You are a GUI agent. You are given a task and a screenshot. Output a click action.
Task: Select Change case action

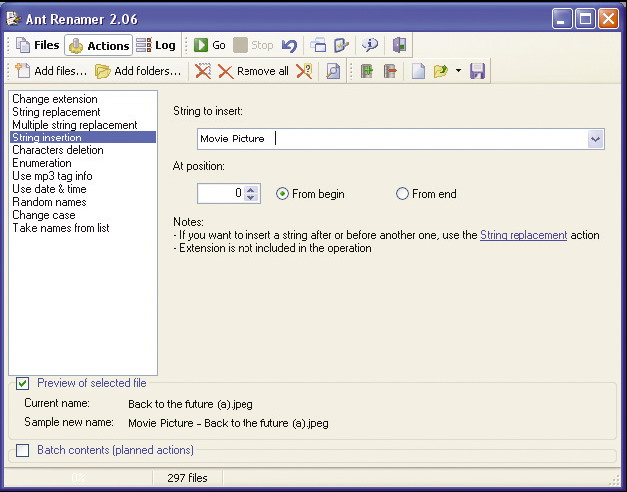pyautogui.click(x=83, y=215)
